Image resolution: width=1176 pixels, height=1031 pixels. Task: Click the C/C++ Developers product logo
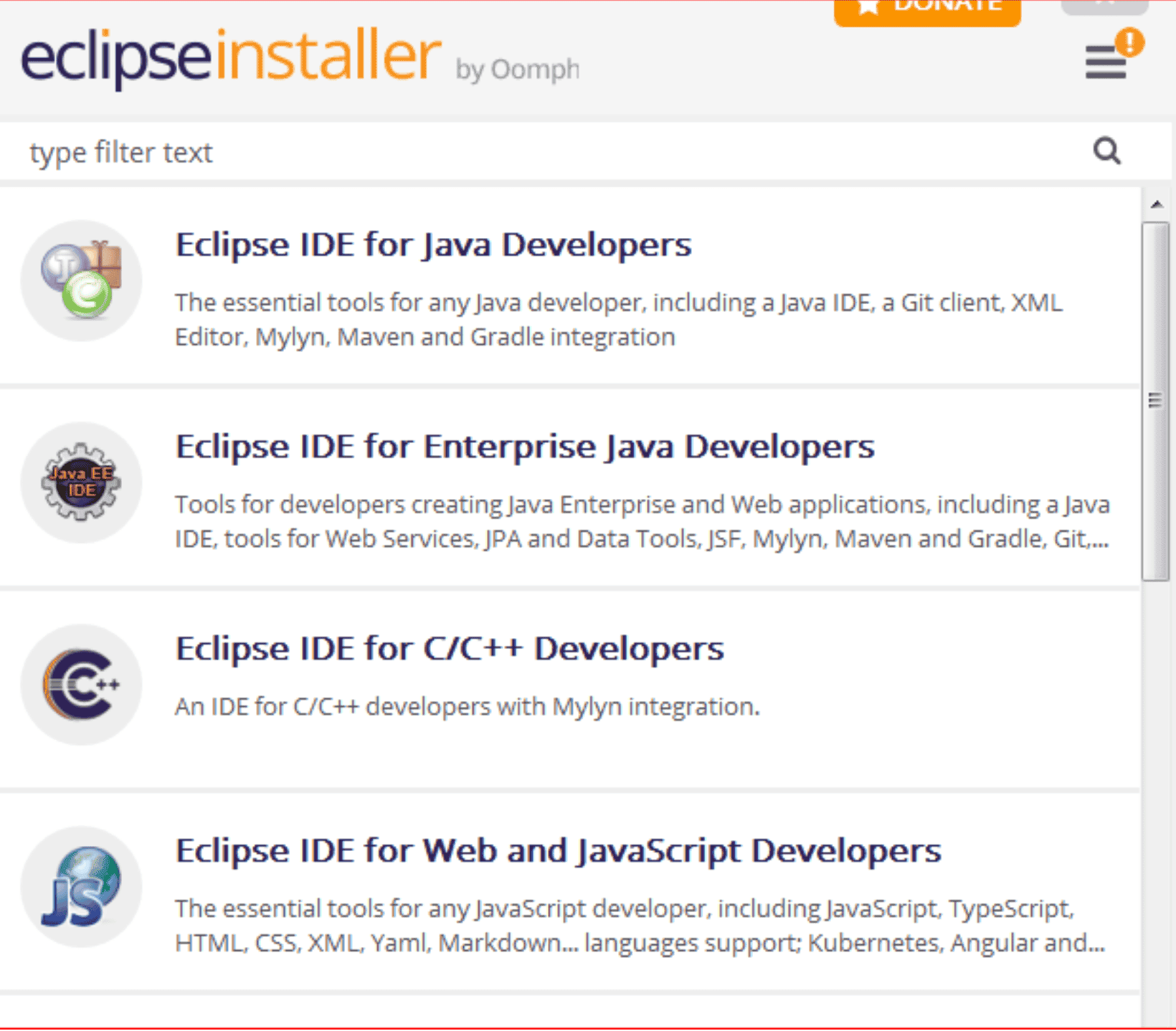(x=81, y=685)
